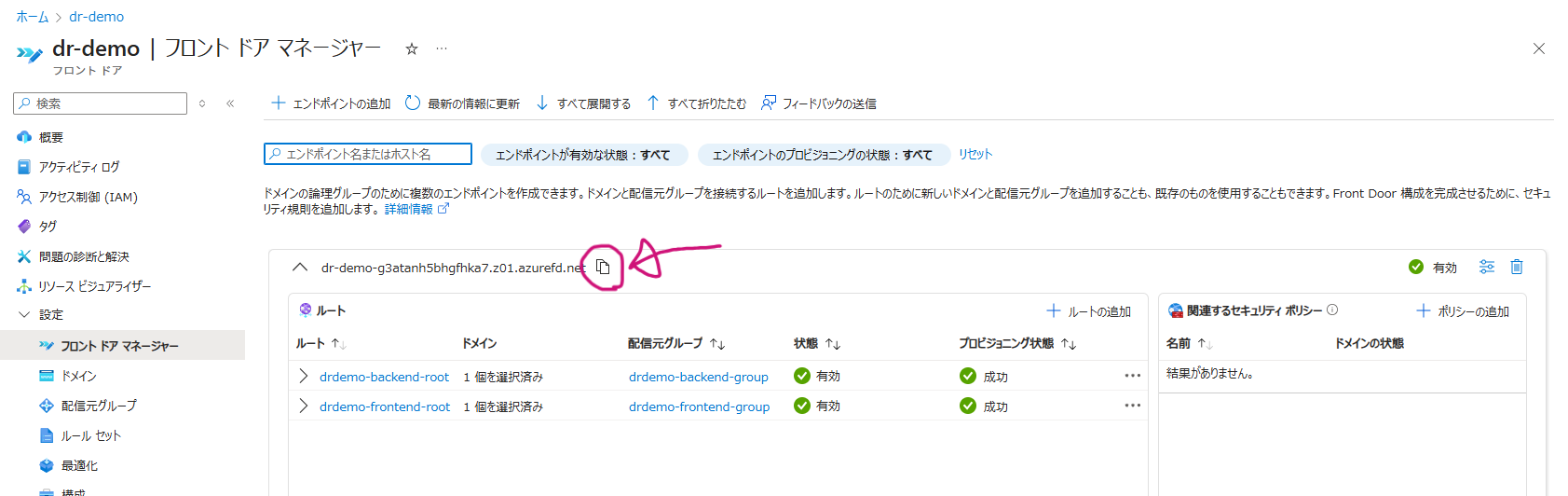Sort by プロビジョニング状態 column

1017,344
